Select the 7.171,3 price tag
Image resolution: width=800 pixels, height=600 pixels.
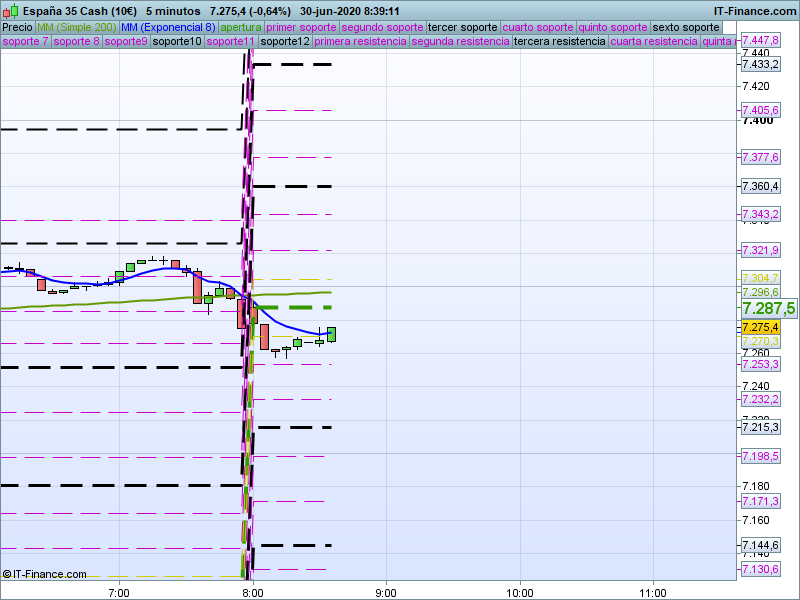coord(760,502)
